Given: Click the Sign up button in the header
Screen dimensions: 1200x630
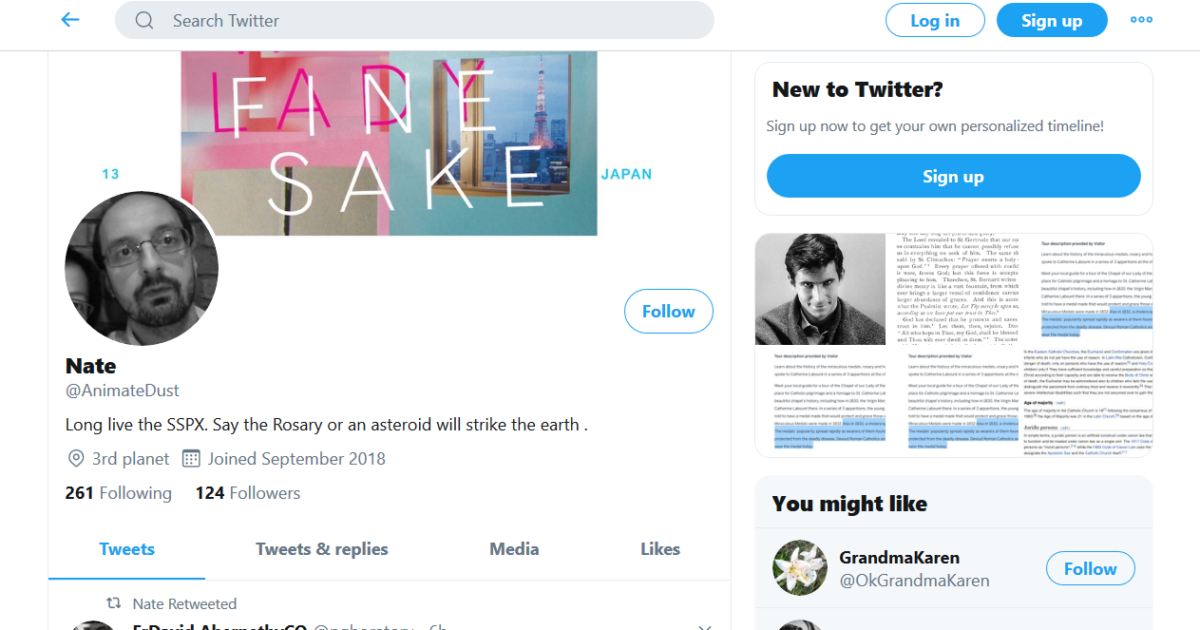Looking at the screenshot, I should (x=1051, y=21).
